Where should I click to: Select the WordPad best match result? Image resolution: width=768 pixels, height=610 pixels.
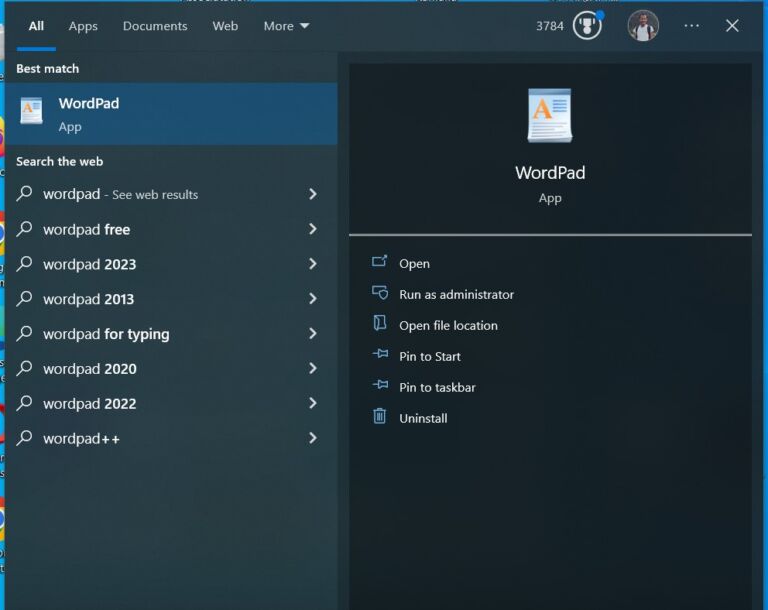click(170, 113)
